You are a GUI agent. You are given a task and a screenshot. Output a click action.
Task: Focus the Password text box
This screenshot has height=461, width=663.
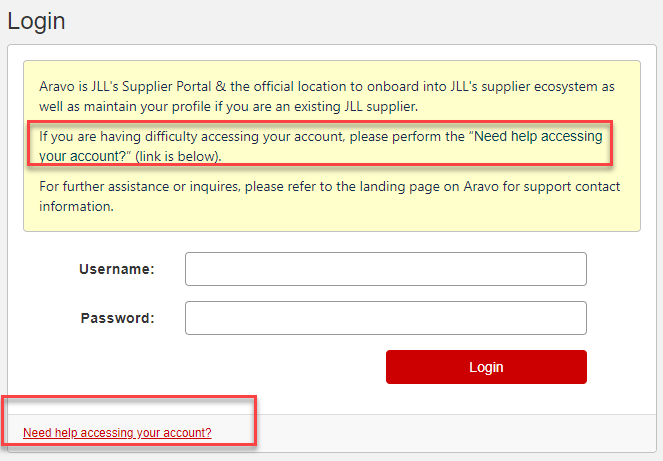coord(385,318)
